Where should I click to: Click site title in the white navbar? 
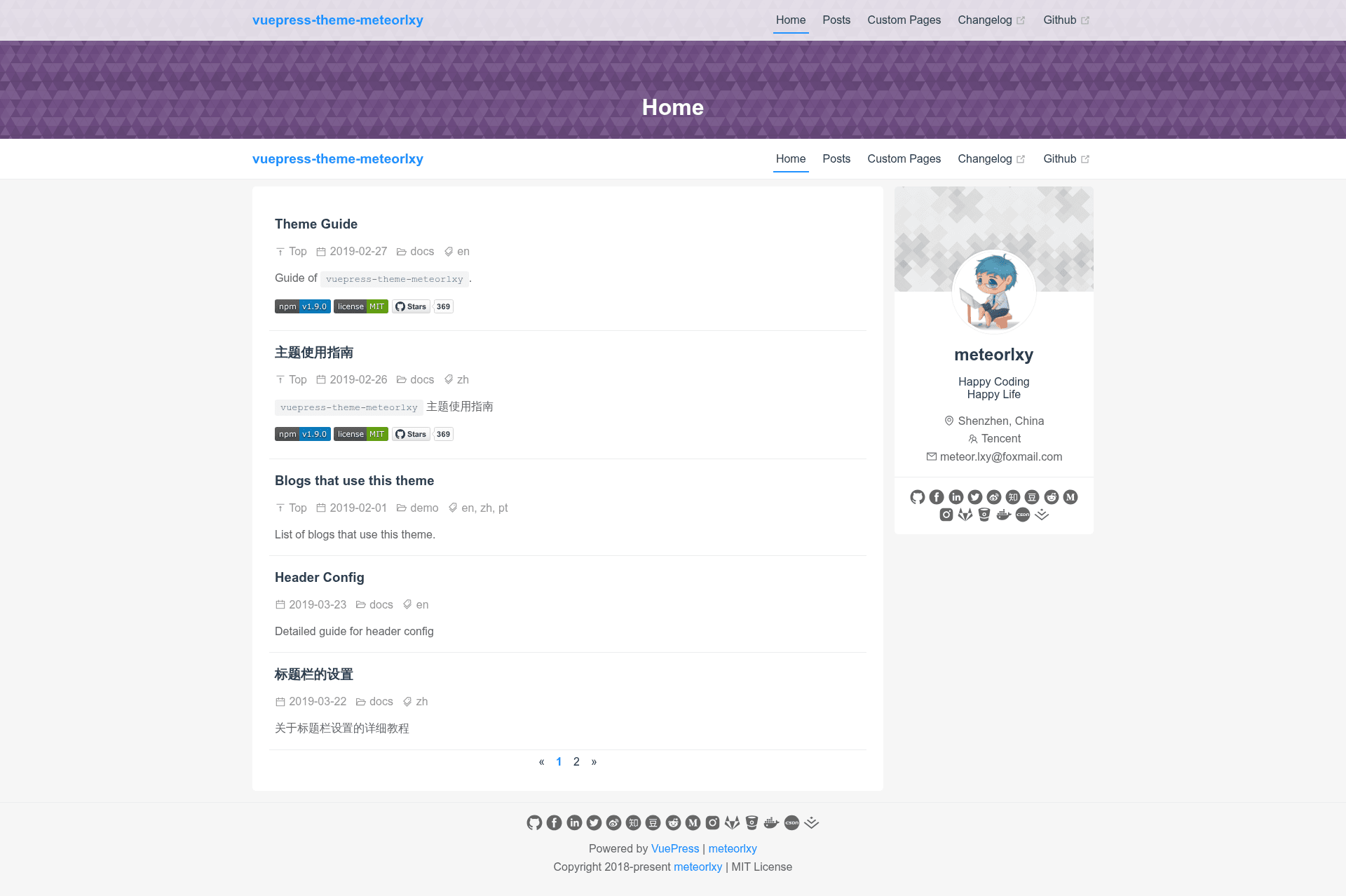pyautogui.click(x=338, y=159)
